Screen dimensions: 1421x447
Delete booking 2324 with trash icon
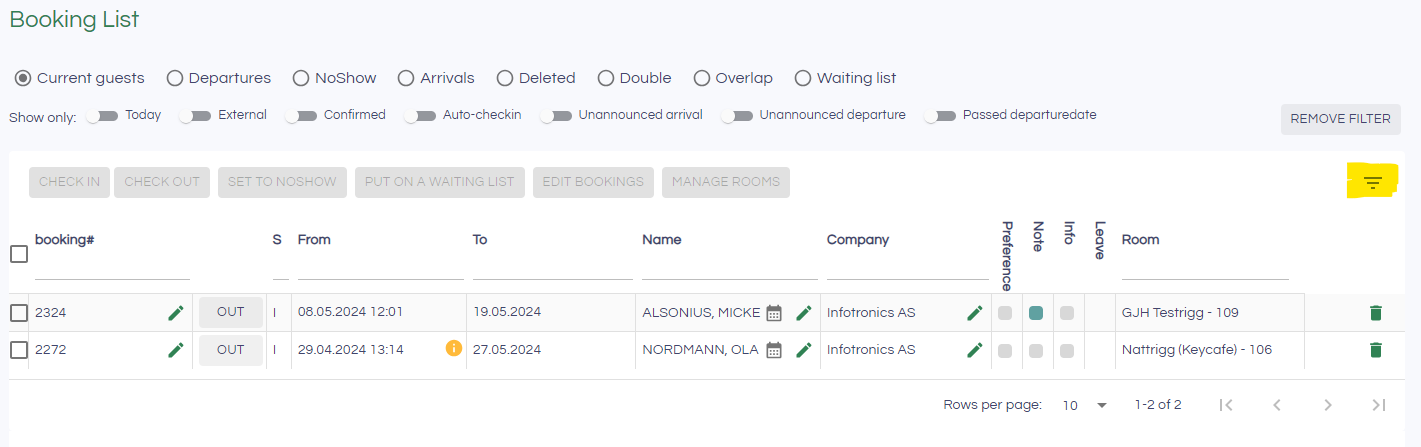click(1376, 313)
